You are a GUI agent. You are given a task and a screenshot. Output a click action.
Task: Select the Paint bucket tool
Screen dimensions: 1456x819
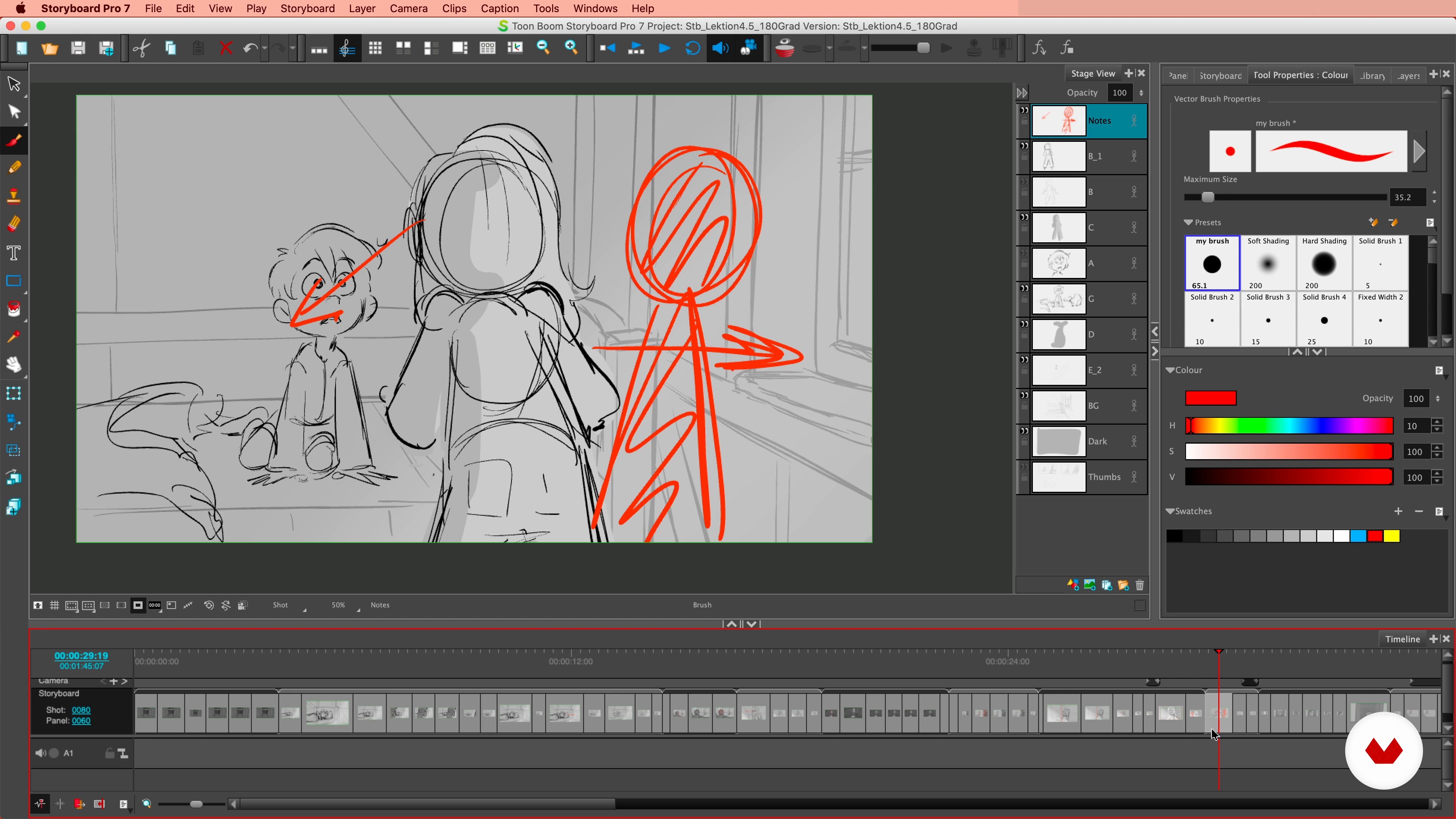[14, 309]
